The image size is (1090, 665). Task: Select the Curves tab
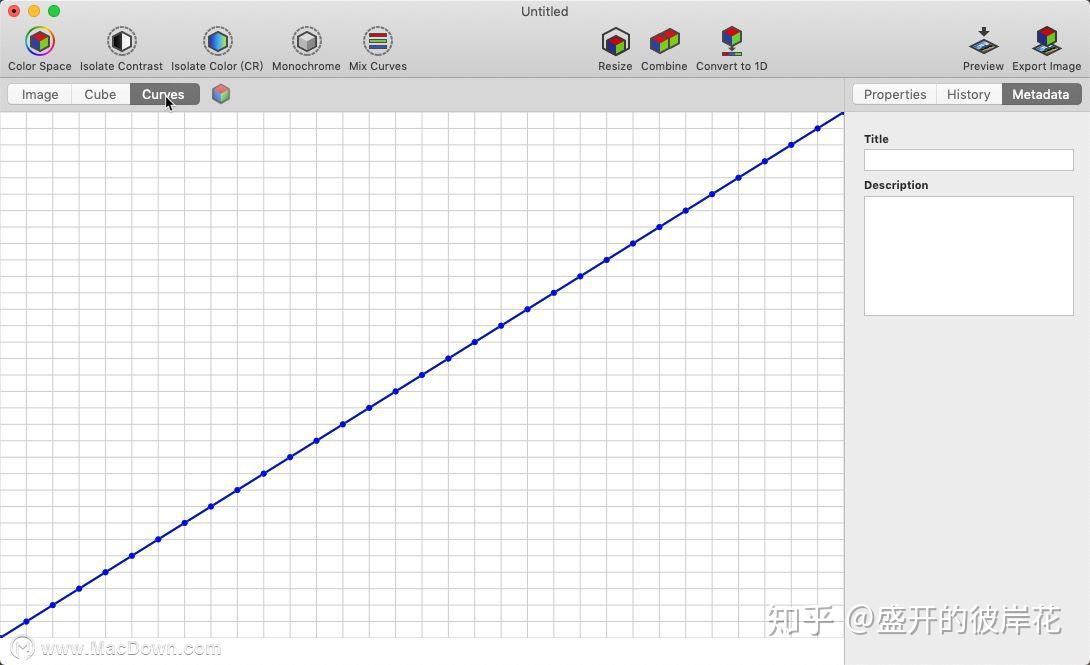coord(162,94)
